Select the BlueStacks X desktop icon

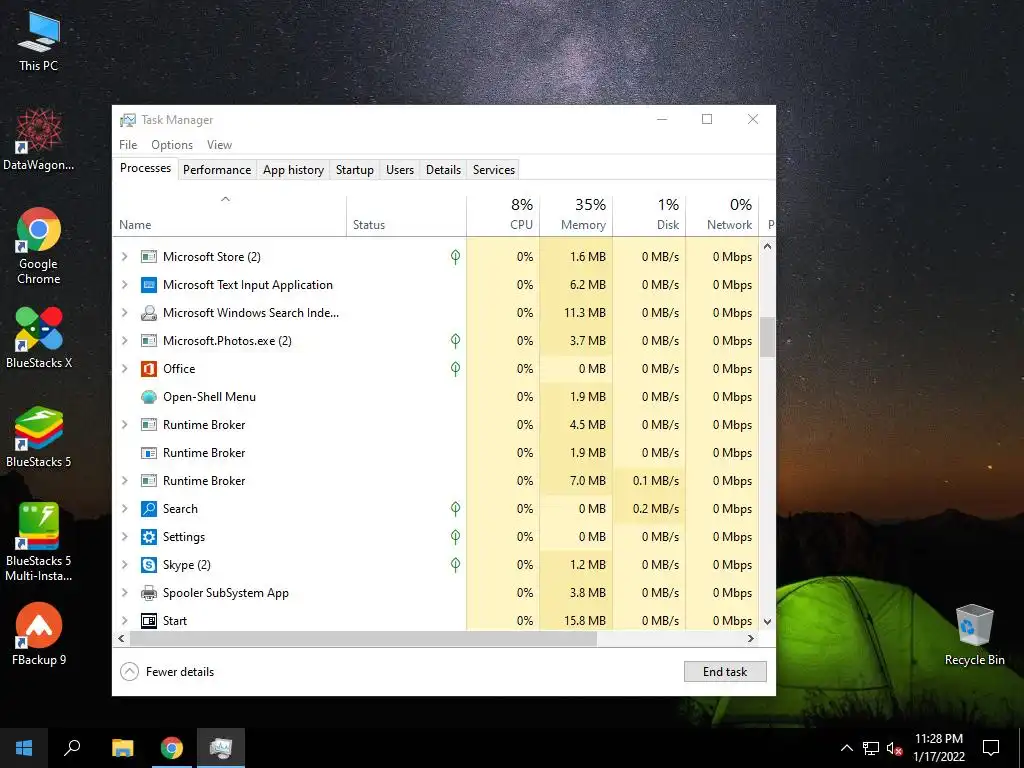click(39, 338)
